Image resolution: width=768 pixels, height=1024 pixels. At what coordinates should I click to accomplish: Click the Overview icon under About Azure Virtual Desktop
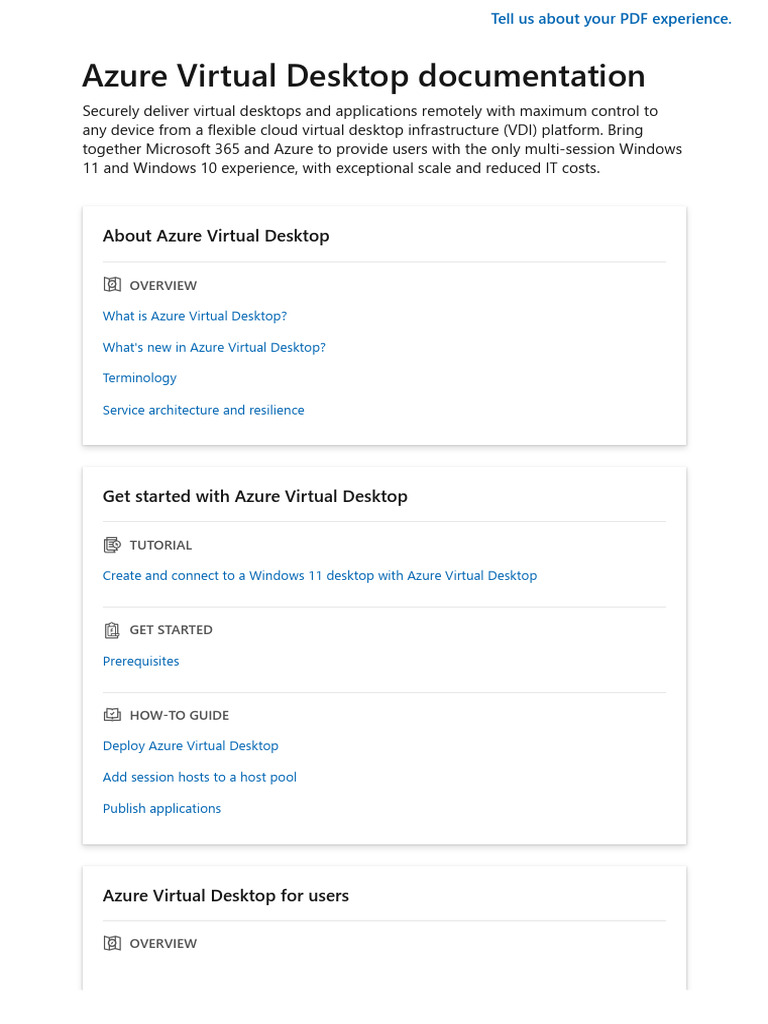(x=112, y=285)
